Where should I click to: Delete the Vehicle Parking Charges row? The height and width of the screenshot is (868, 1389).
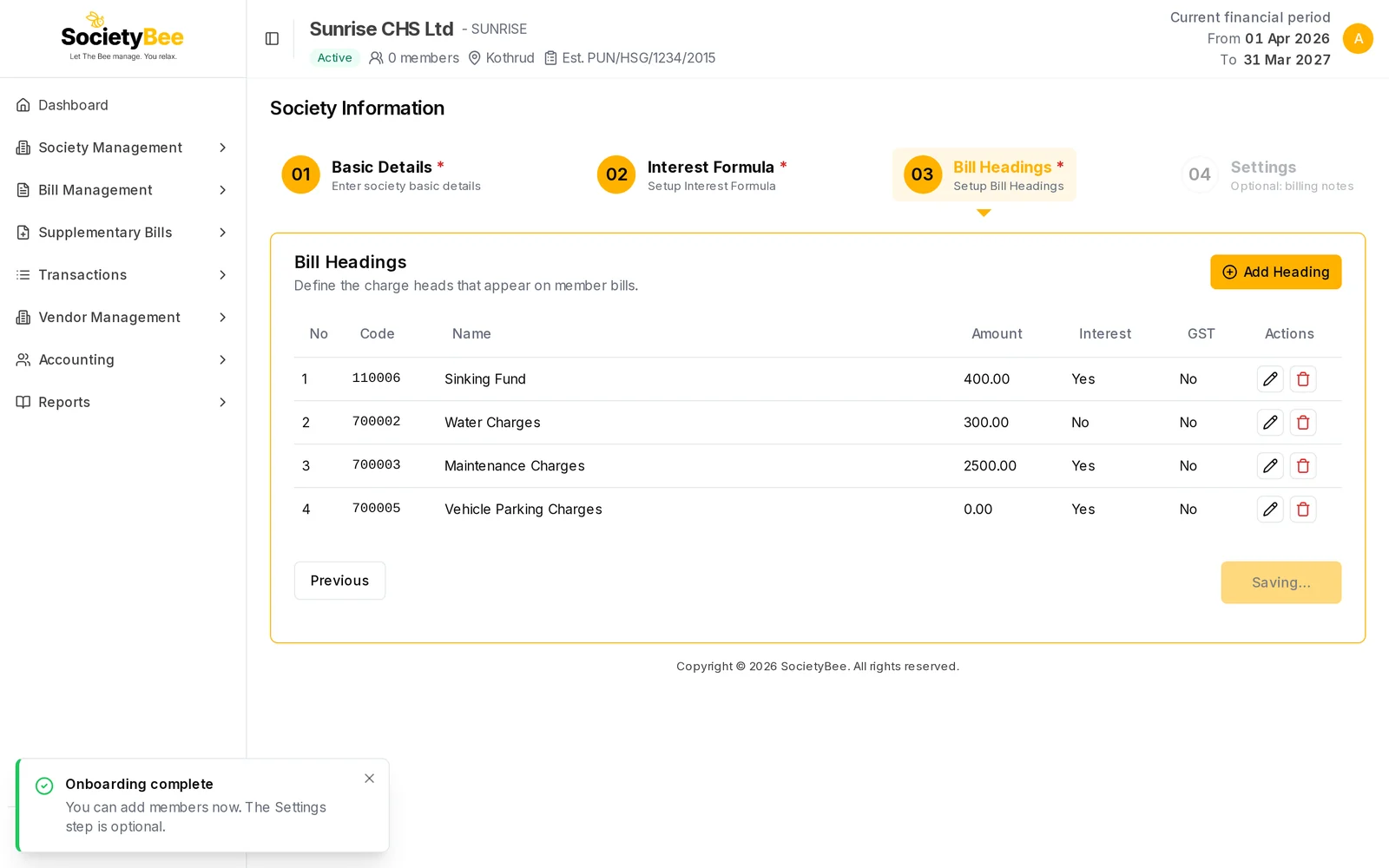coord(1303,510)
